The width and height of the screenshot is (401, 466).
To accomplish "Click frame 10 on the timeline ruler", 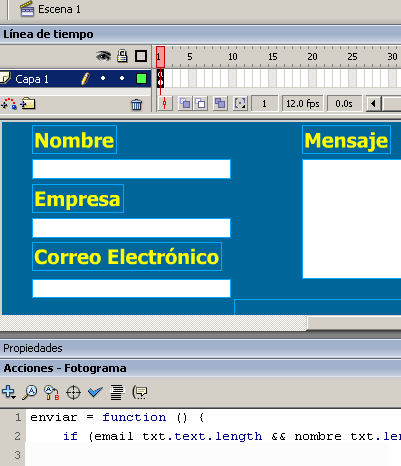I will 233,57.
